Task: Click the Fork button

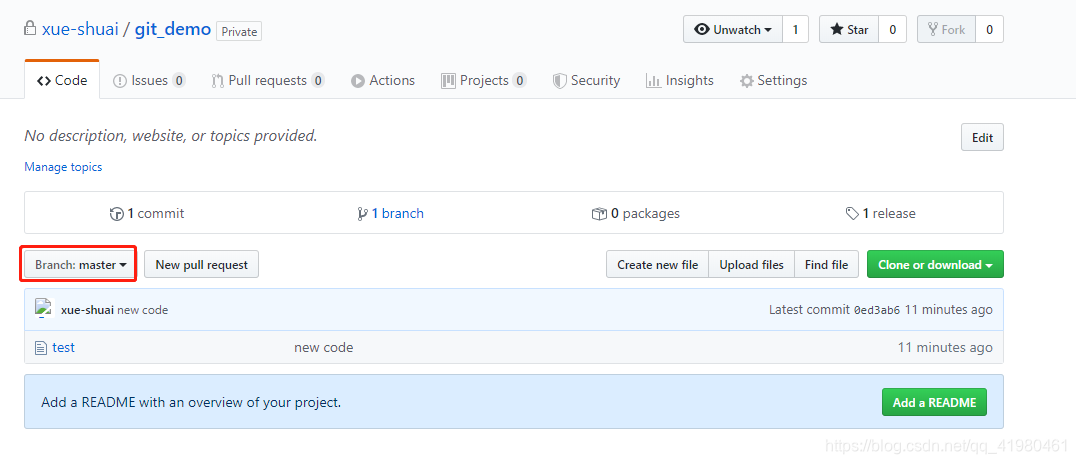Action: 946,30
